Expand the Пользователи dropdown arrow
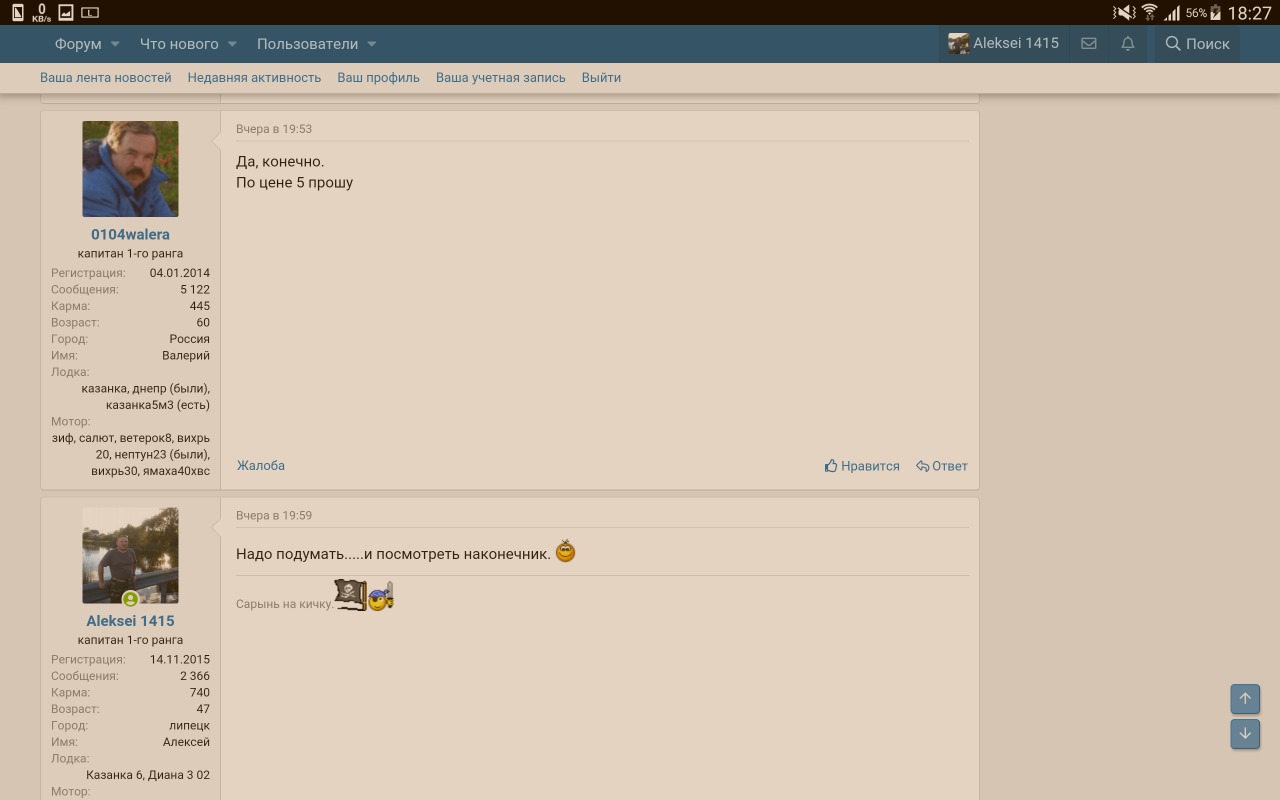Screen dimensions: 1280x800 [x=371, y=44]
